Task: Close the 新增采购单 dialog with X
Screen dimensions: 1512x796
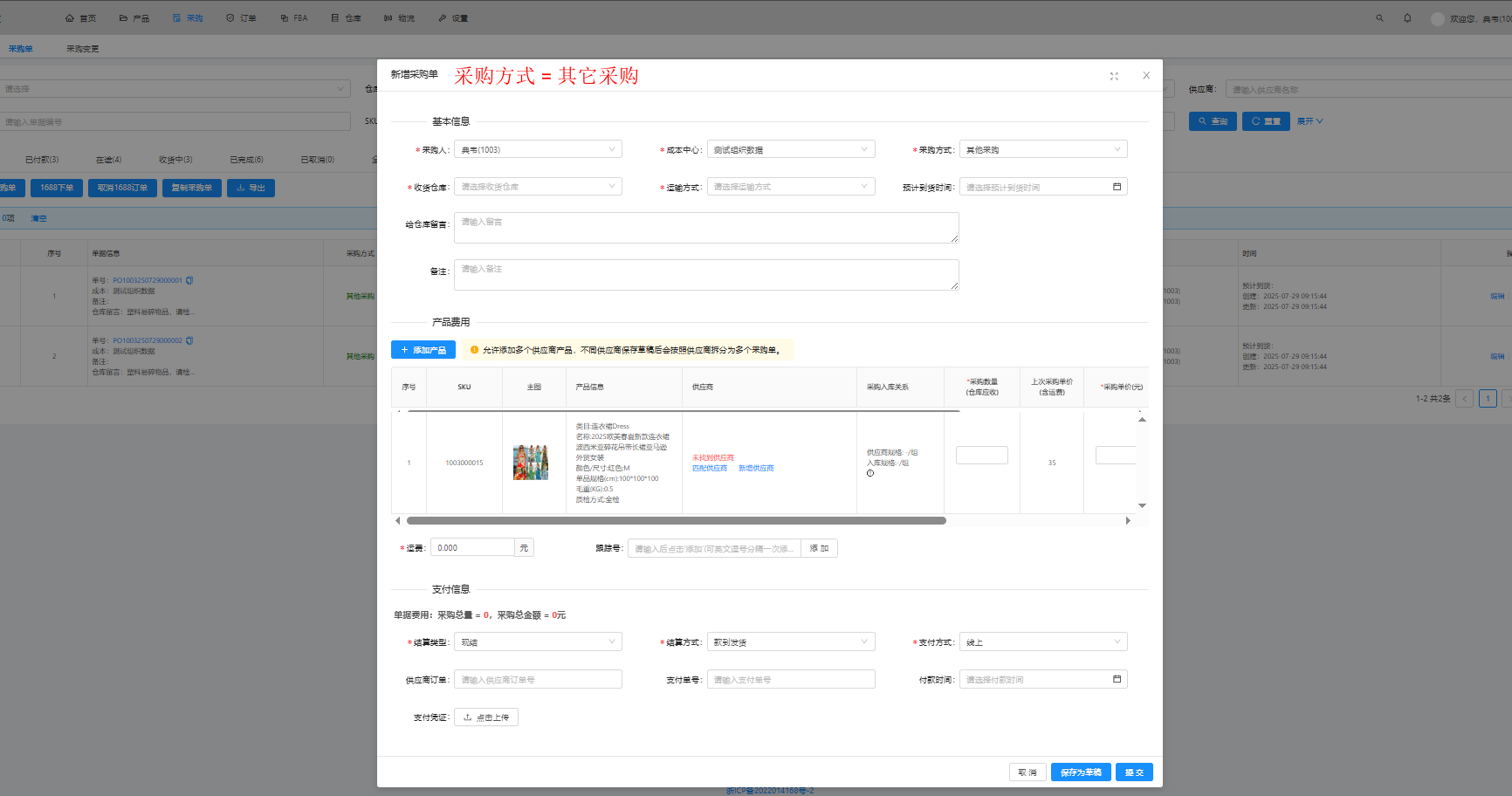Action: (1146, 76)
